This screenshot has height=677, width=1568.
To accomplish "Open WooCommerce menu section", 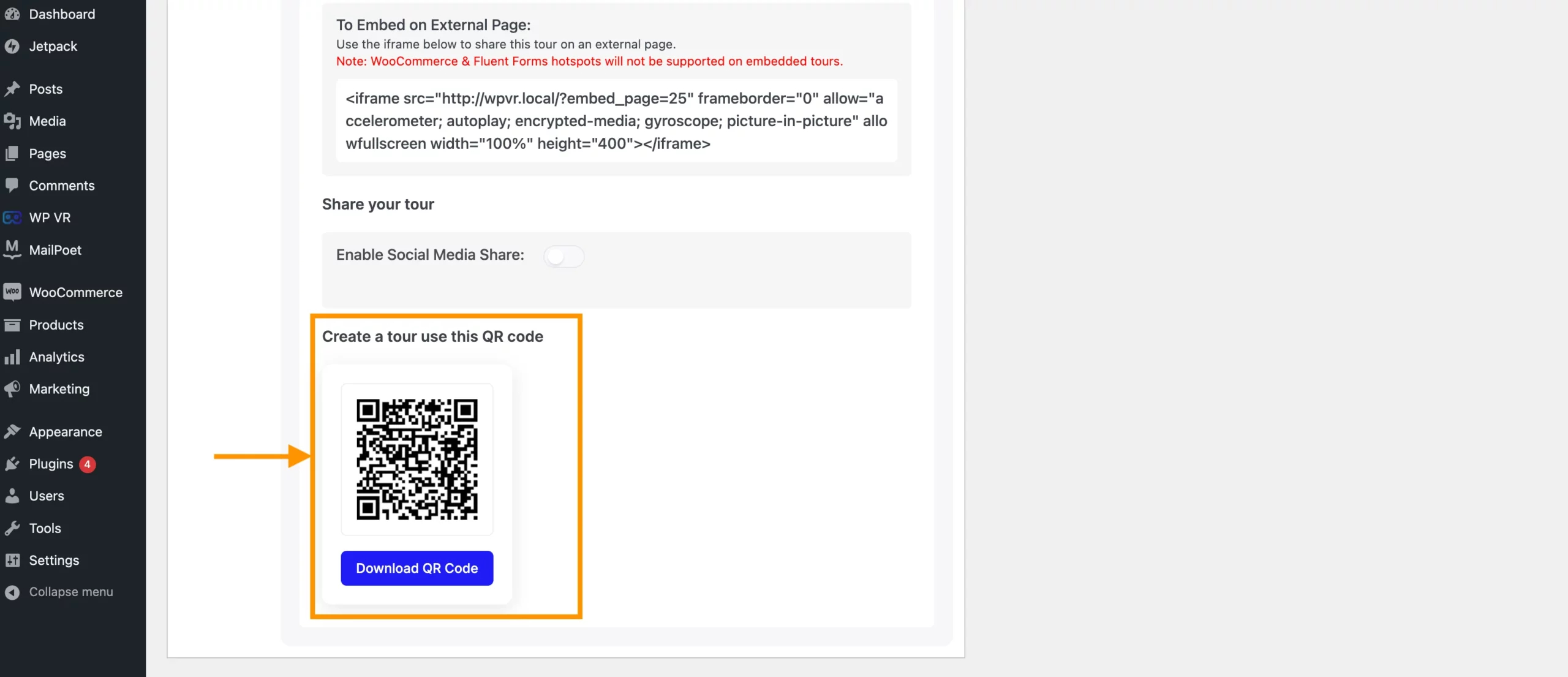I will point(75,292).
